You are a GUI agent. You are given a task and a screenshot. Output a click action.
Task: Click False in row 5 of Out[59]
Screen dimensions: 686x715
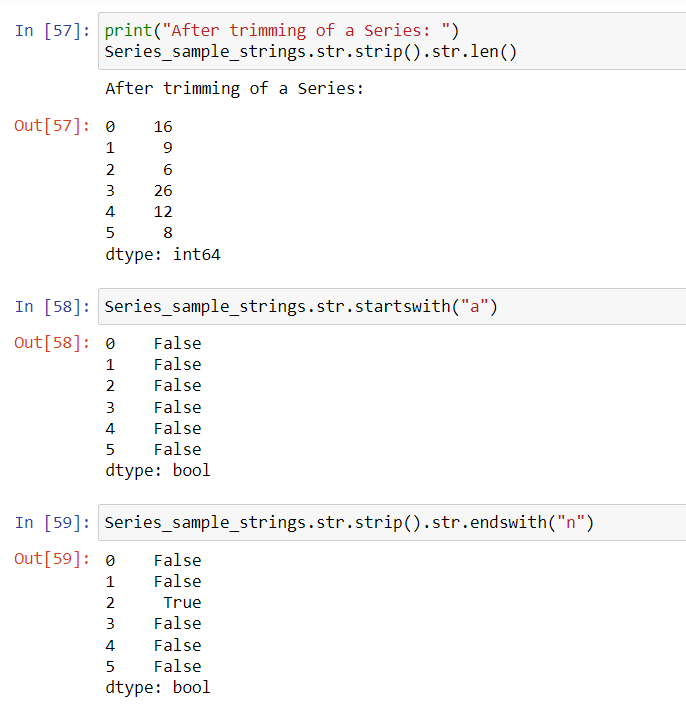click(177, 667)
